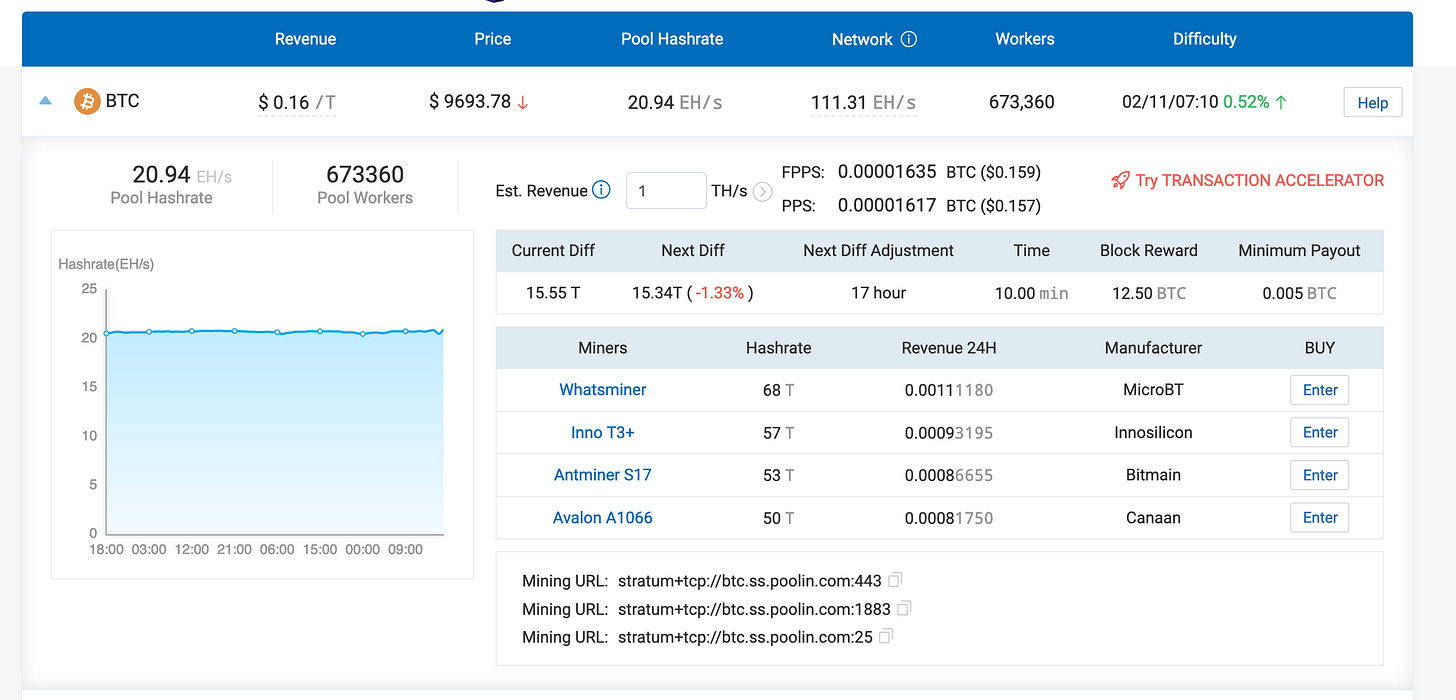
Task: Copy the port 1883 mining URL
Action: (x=904, y=608)
